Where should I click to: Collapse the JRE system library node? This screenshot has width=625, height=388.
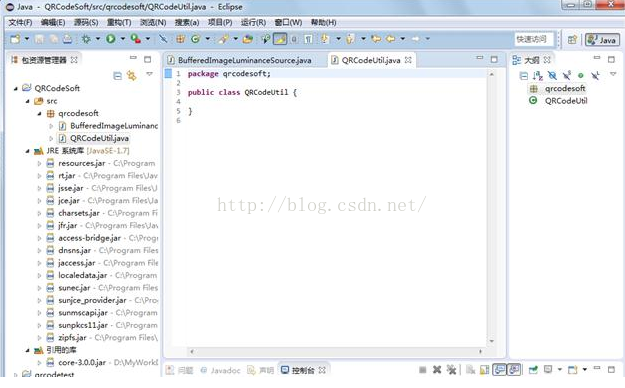[28, 151]
